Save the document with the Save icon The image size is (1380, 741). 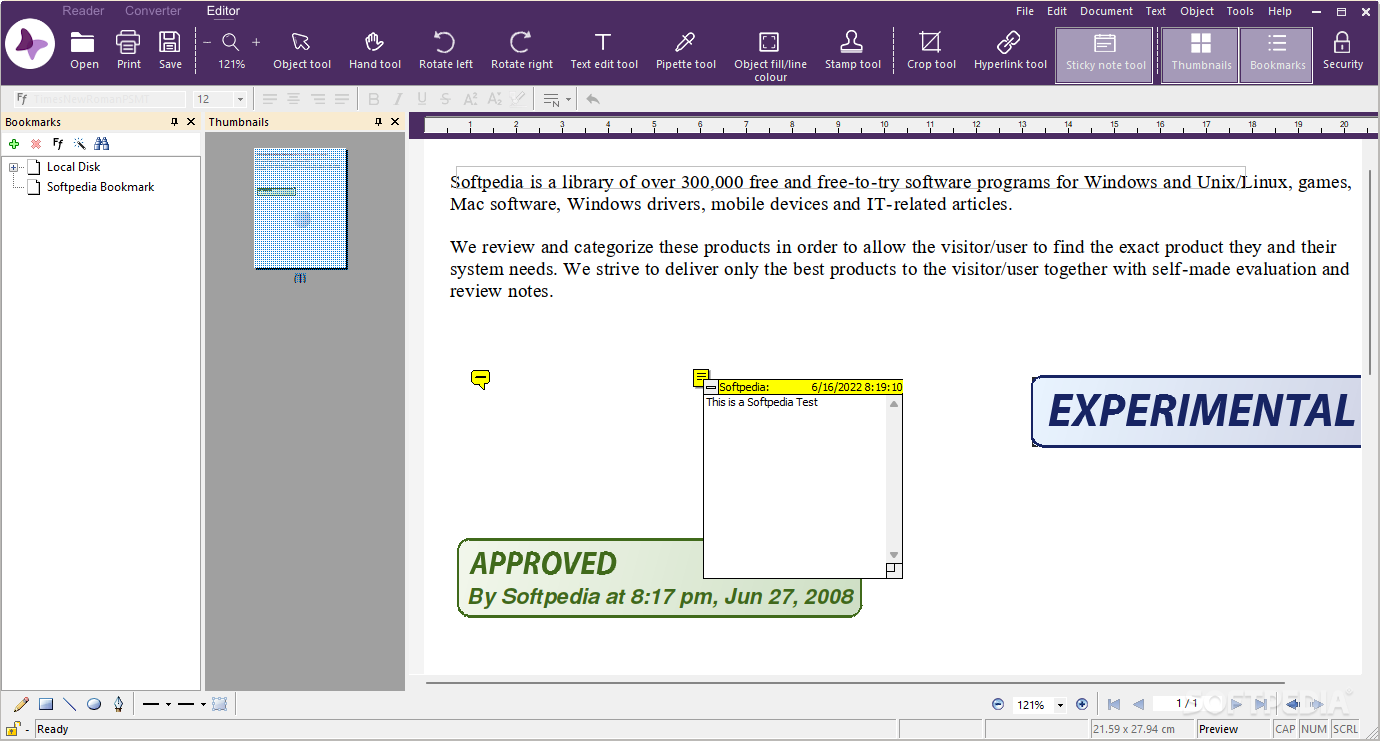pos(170,50)
